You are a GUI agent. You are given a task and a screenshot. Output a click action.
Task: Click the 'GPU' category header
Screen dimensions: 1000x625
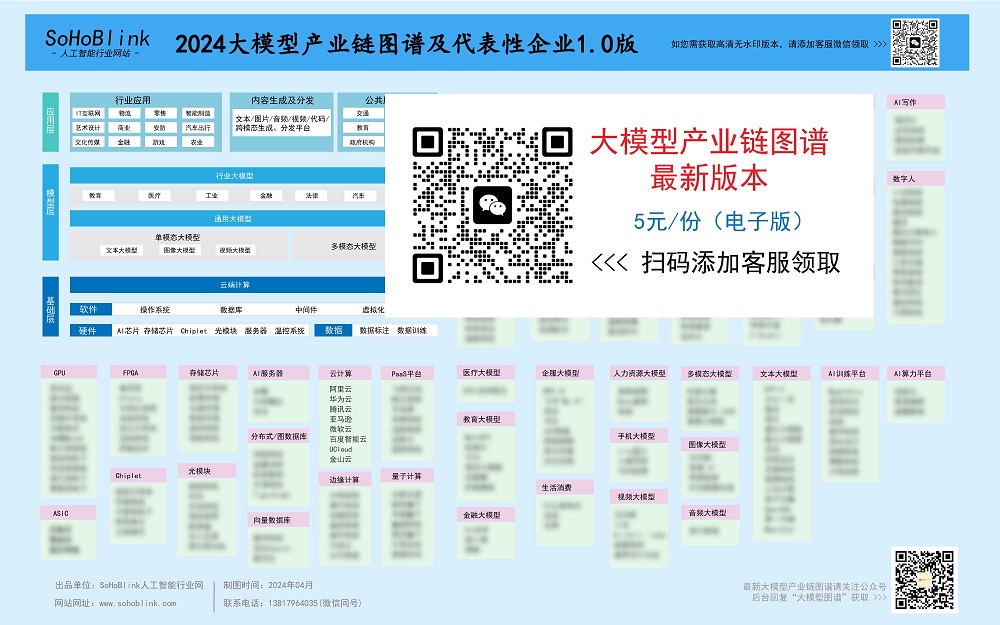click(x=69, y=372)
